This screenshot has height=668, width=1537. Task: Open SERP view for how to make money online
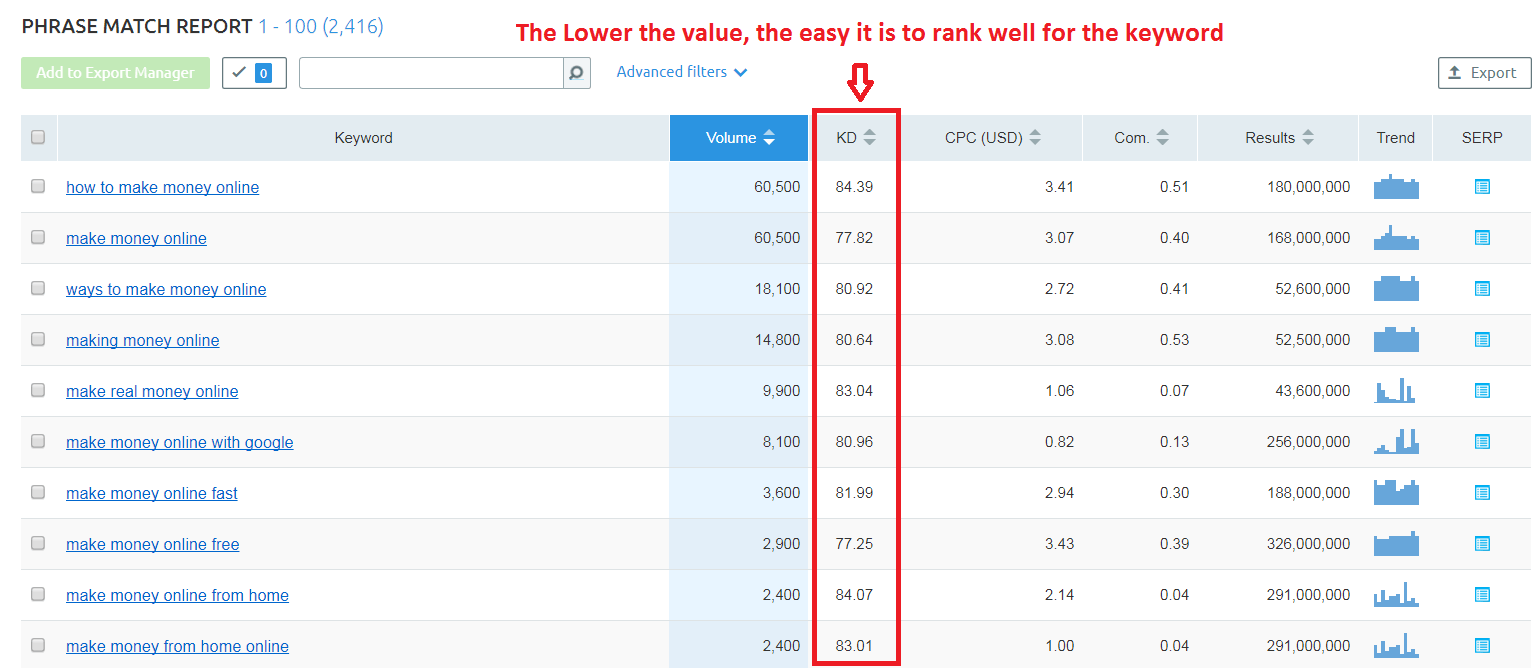point(1482,186)
